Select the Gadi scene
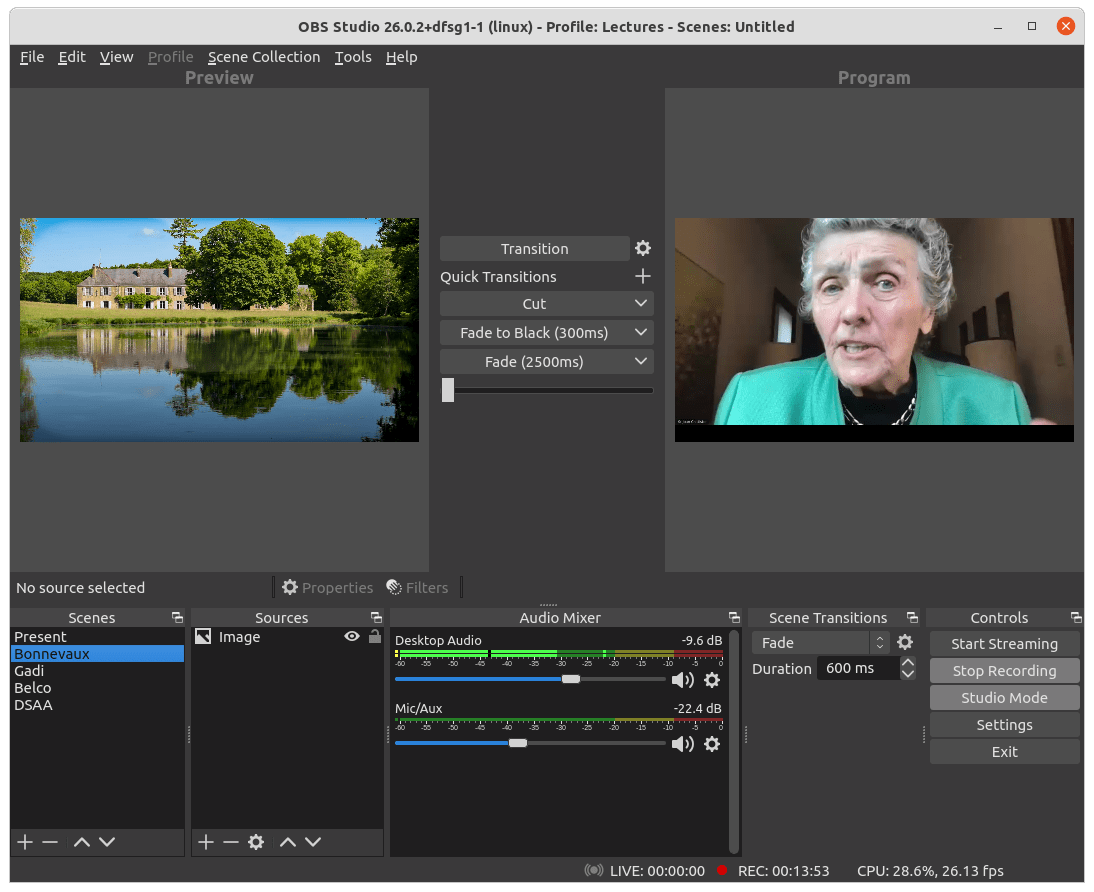 coord(97,671)
